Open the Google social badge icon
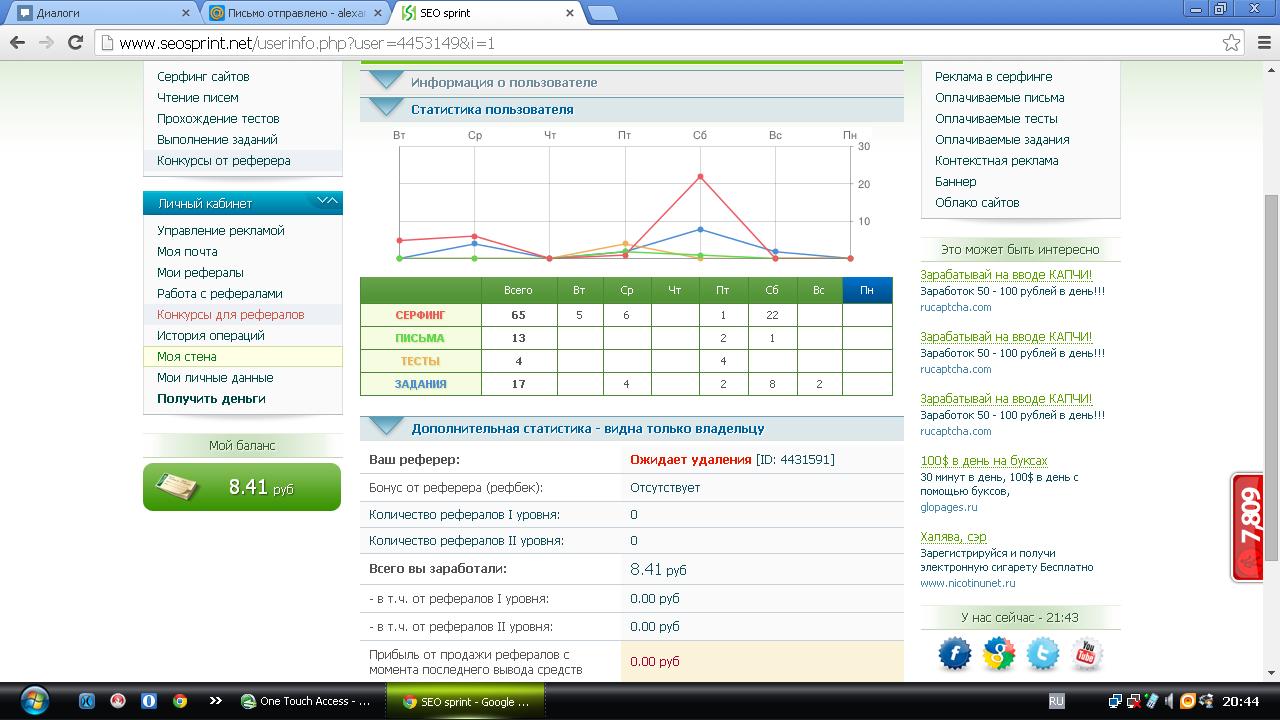This screenshot has height=720, width=1280. 998,654
